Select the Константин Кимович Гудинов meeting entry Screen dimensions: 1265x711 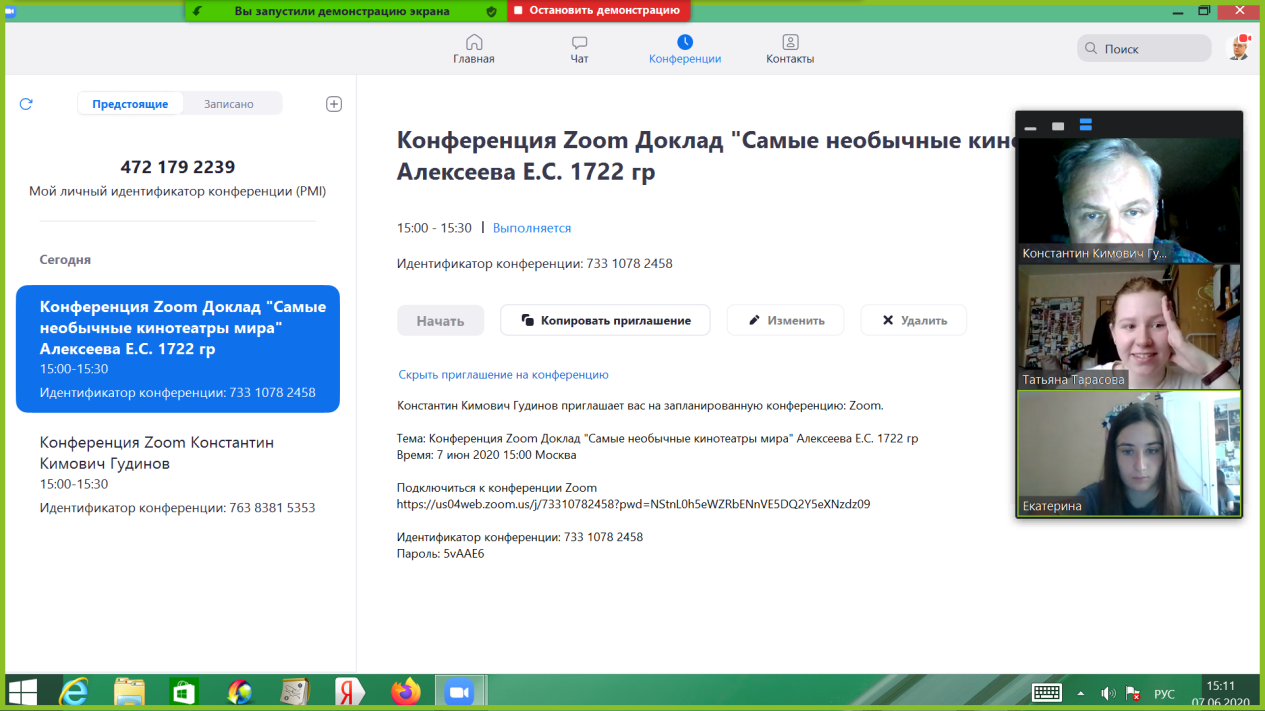tap(178, 474)
